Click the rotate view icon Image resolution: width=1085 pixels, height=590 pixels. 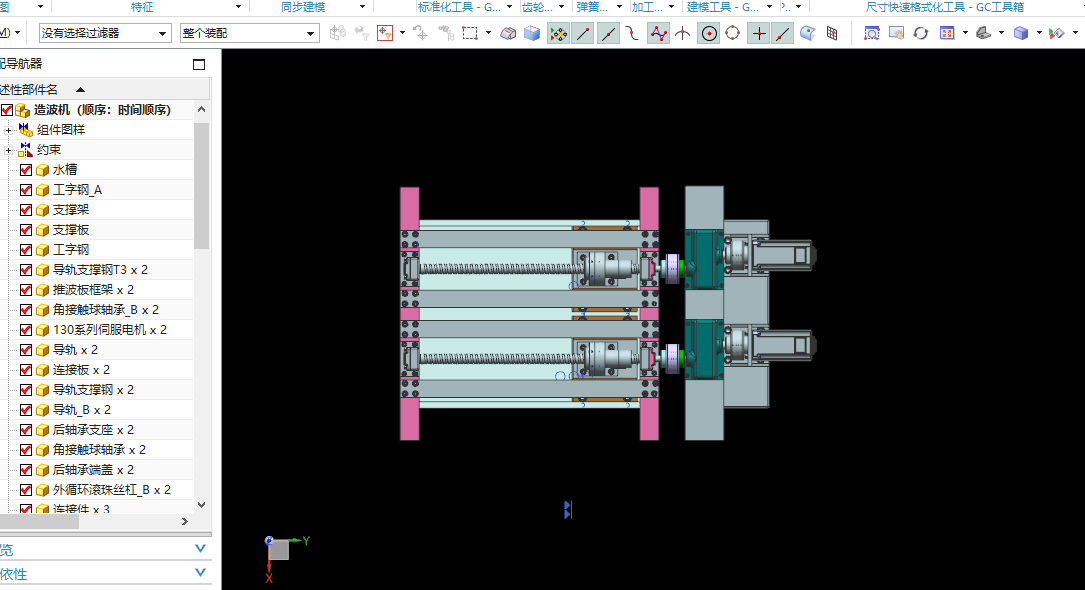point(920,33)
